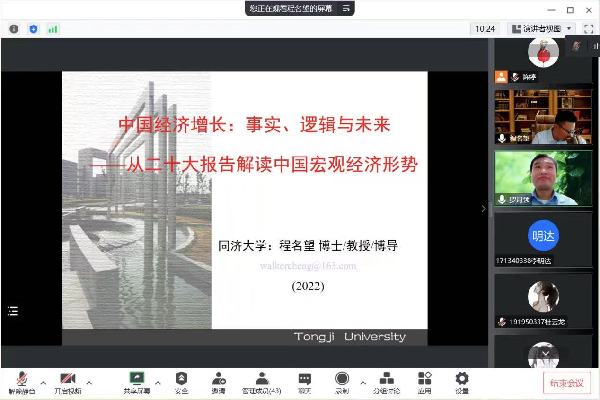The width and height of the screenshot is (600, 400).
Task: Open the Manage Members panel
Action: coord(261,380)
